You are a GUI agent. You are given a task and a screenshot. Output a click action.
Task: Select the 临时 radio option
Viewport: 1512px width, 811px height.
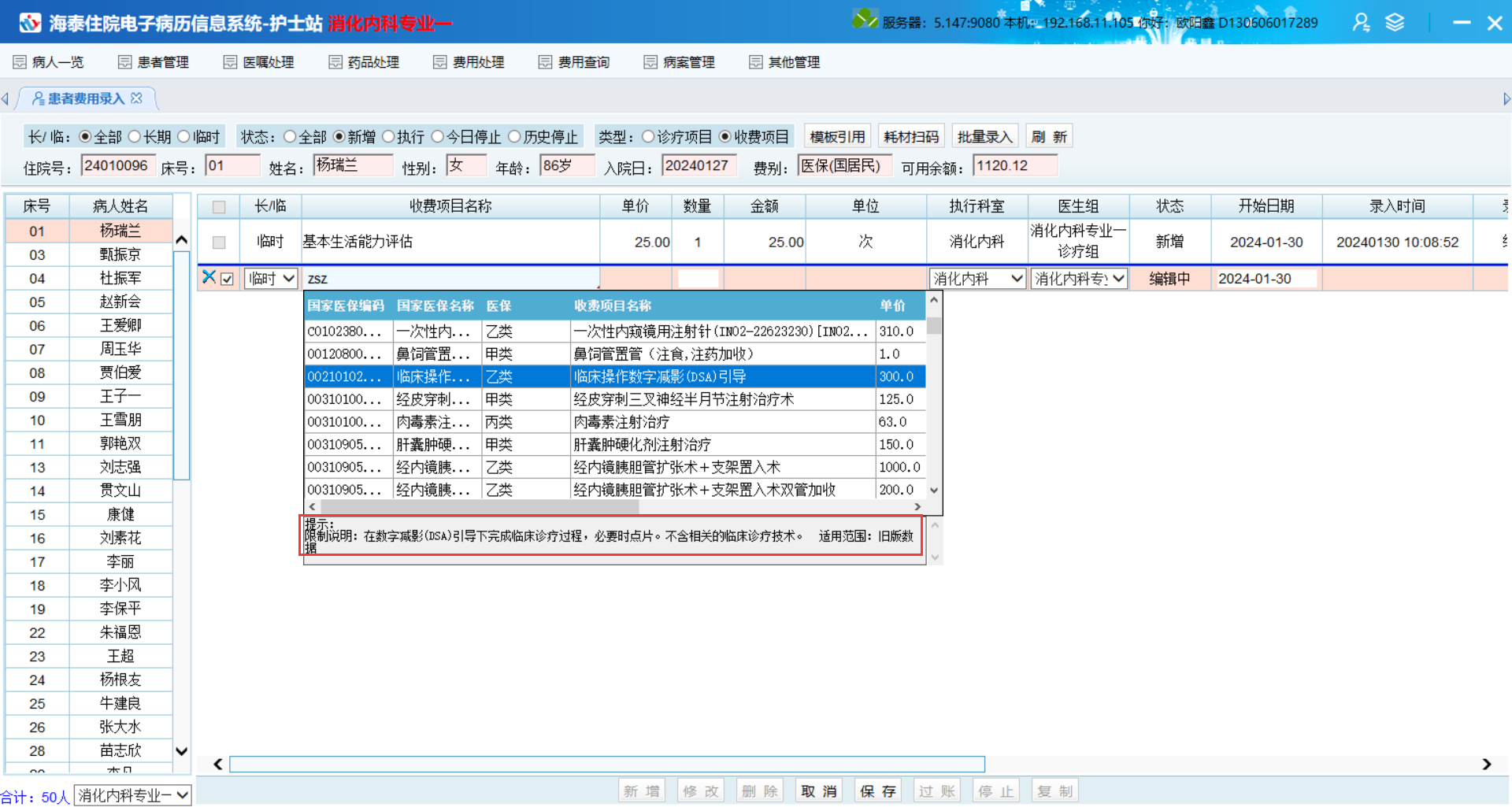pyautogui.click(x=184, y=137)
